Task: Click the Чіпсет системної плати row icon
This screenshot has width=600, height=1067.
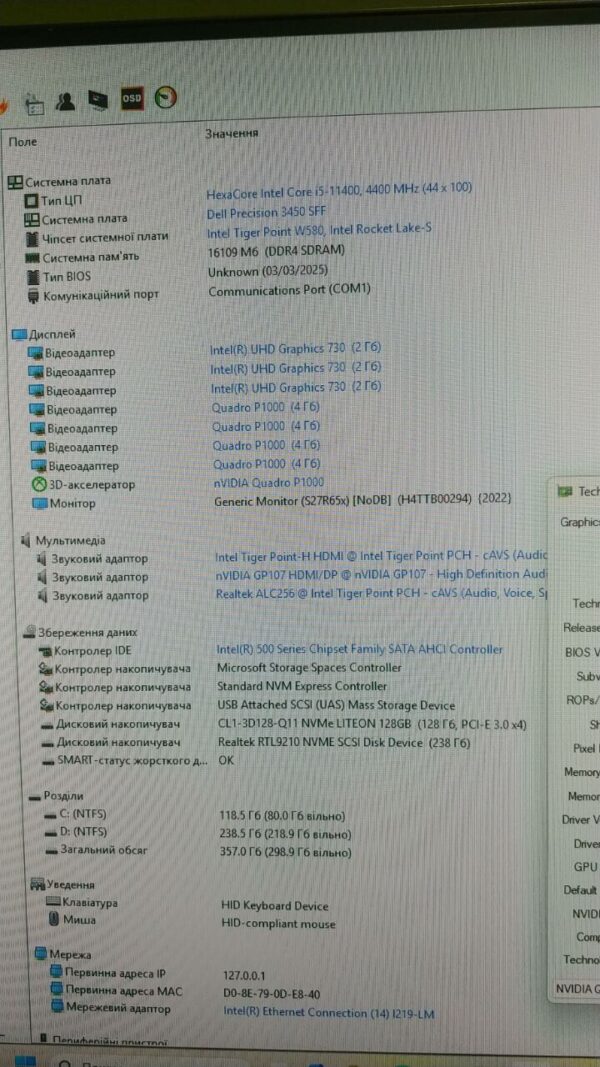Action: pos(32,239)
